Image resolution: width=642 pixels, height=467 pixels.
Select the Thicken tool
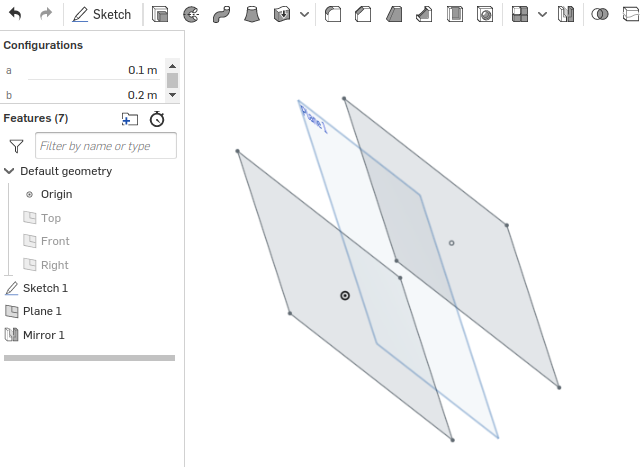pyautogui.click(x=282, y=14)
